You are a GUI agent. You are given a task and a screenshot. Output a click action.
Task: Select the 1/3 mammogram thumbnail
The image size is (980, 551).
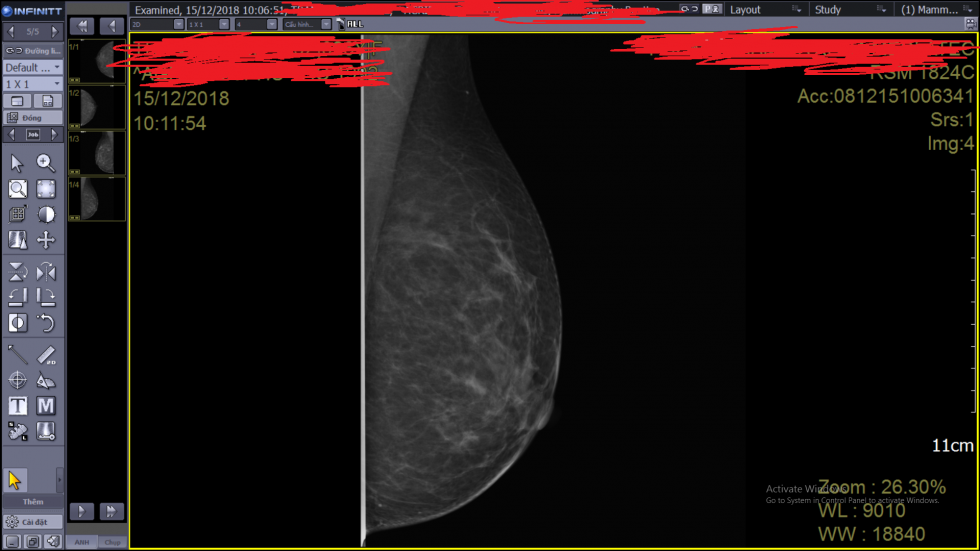pos(97,153)
